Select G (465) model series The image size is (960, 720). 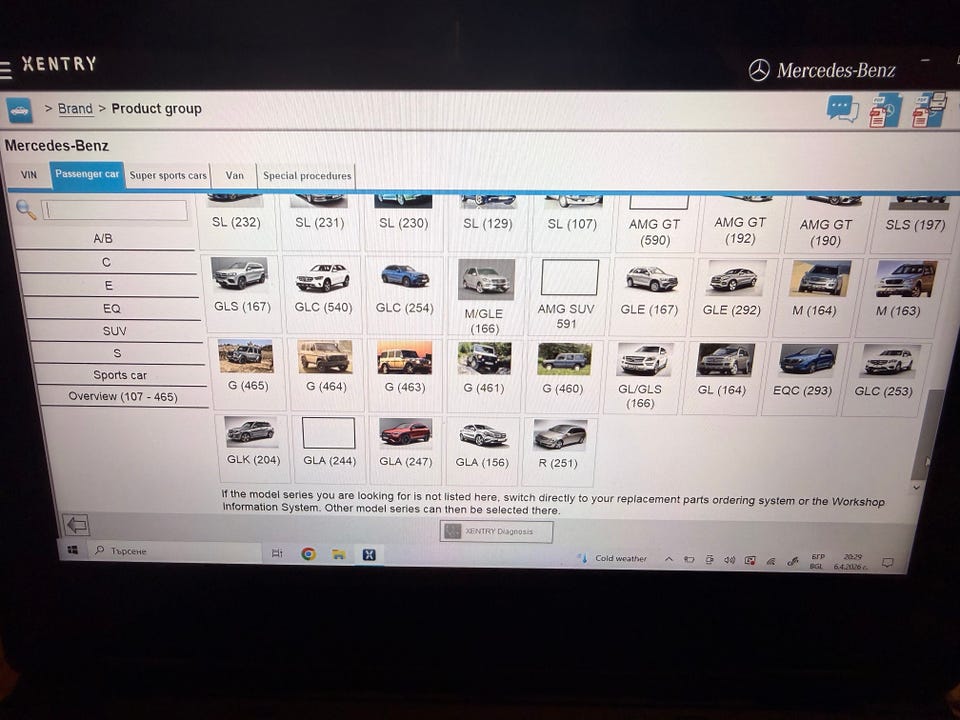coord(247,373)
